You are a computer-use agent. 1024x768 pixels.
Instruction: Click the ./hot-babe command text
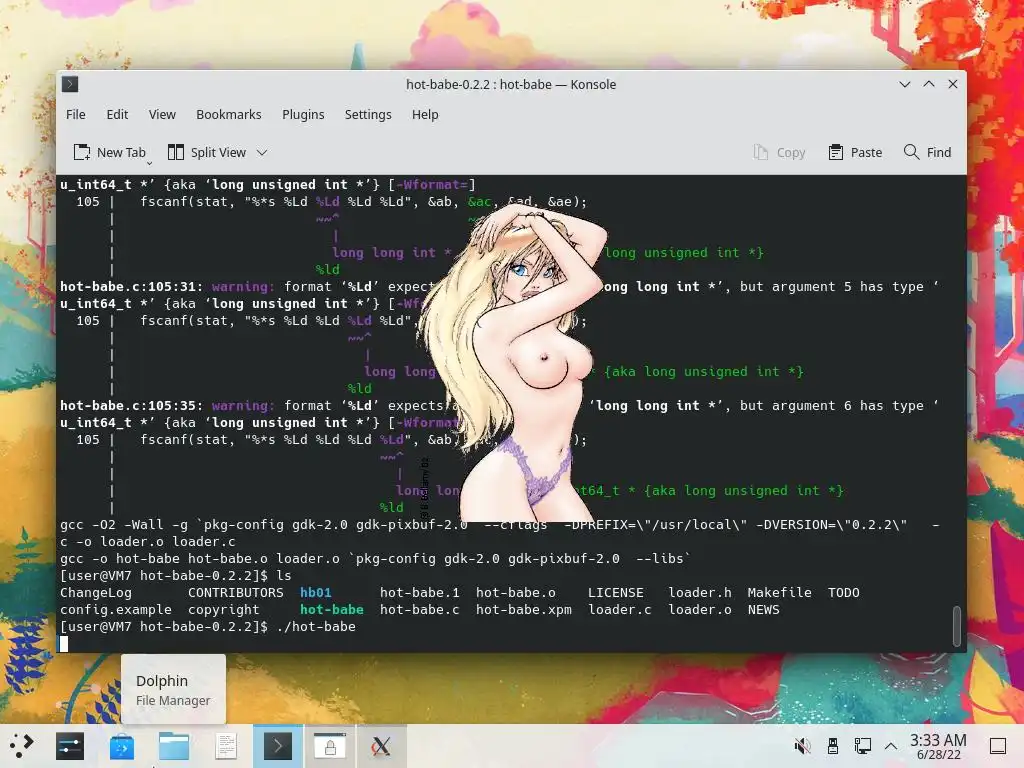click(316, 626)
